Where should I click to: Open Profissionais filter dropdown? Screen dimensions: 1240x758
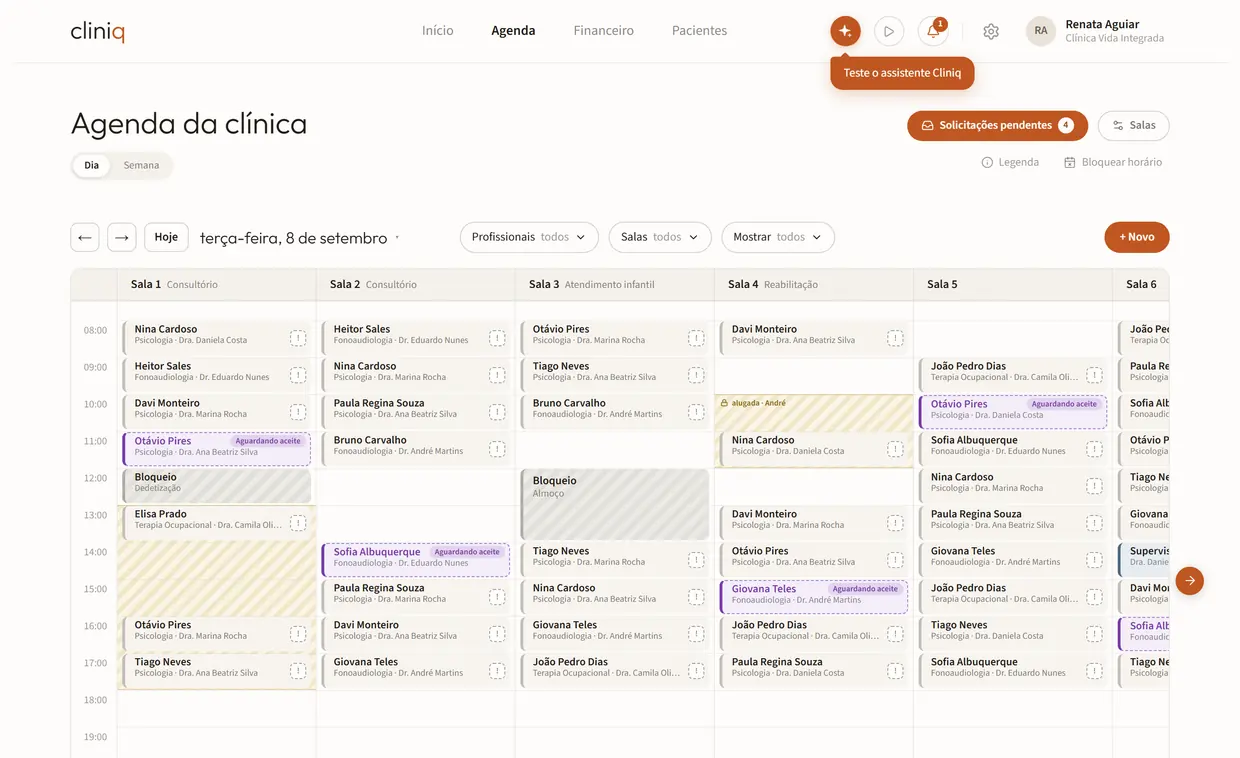point(529,237)
